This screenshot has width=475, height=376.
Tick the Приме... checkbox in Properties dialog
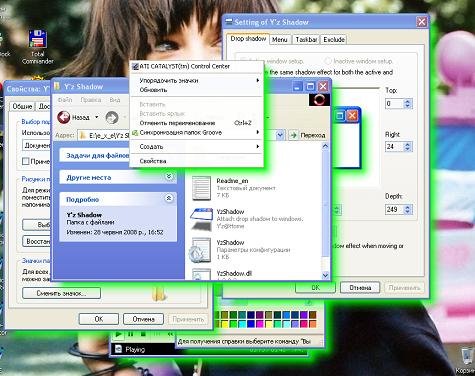26,161
